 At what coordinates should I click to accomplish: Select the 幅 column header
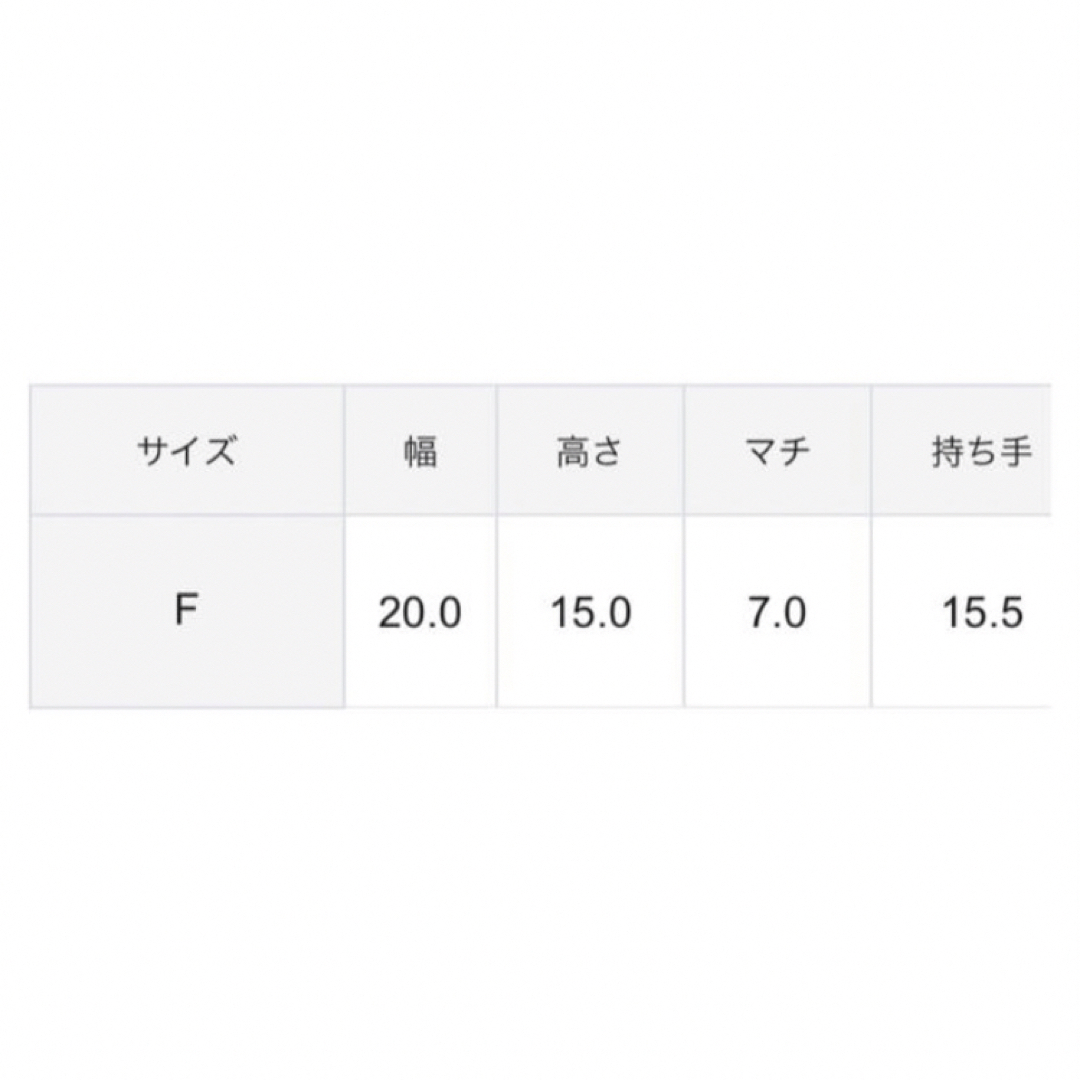[420, 450]
